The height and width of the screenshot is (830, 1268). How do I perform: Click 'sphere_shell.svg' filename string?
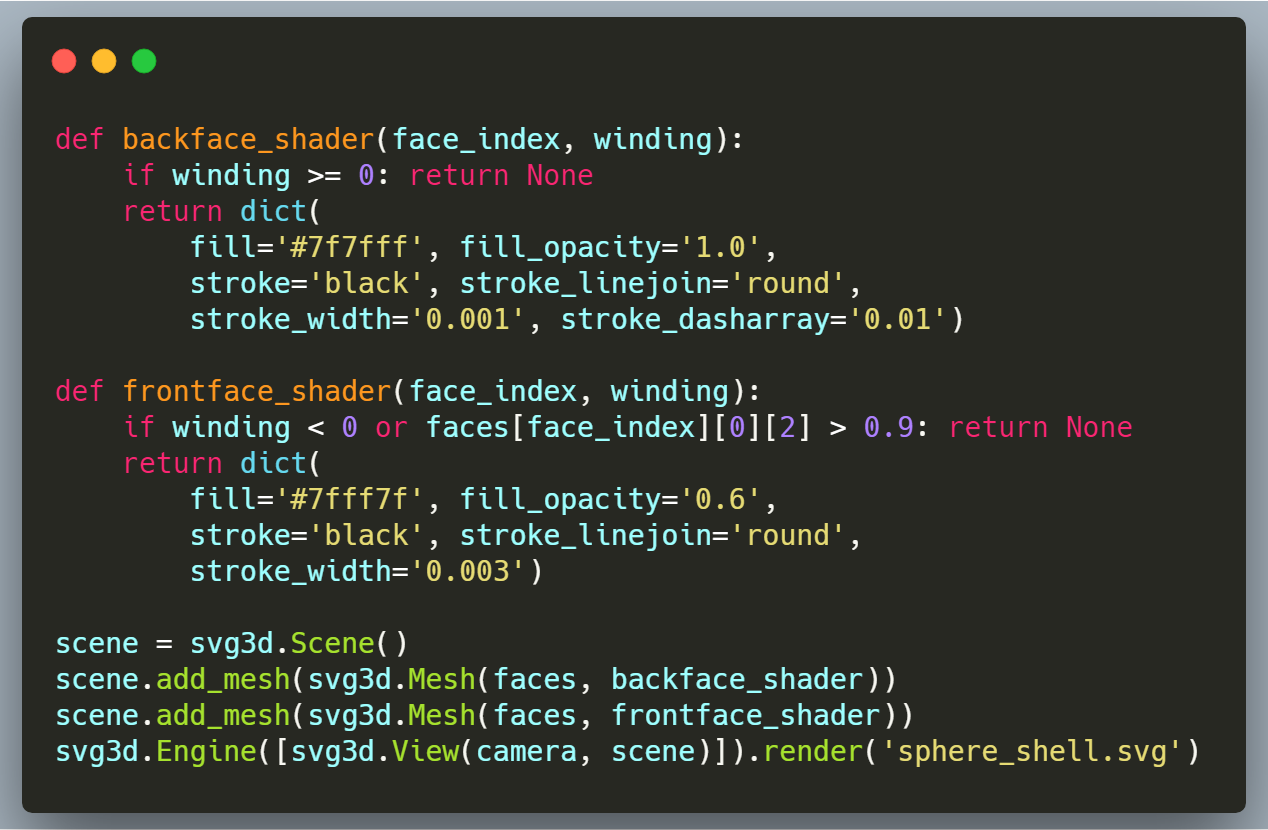tap(1032, 751)
